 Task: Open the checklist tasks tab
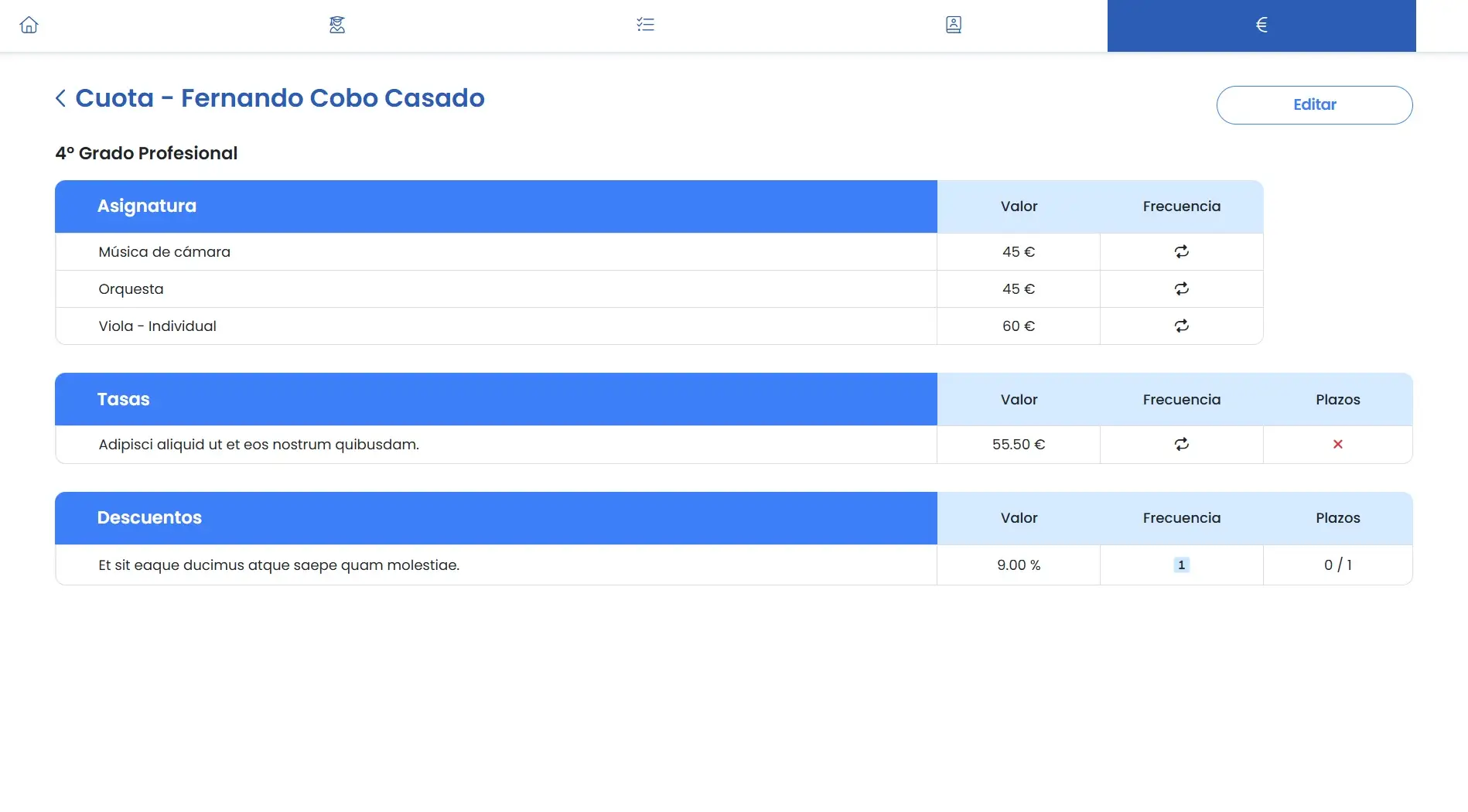point(645,25)
